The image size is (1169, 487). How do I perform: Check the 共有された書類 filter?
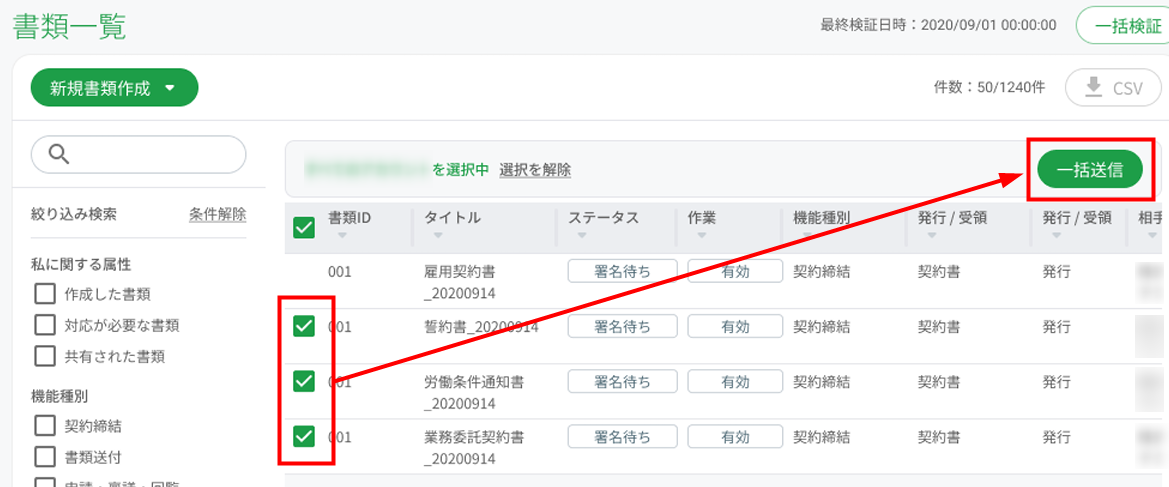click(x=45, y=356)
